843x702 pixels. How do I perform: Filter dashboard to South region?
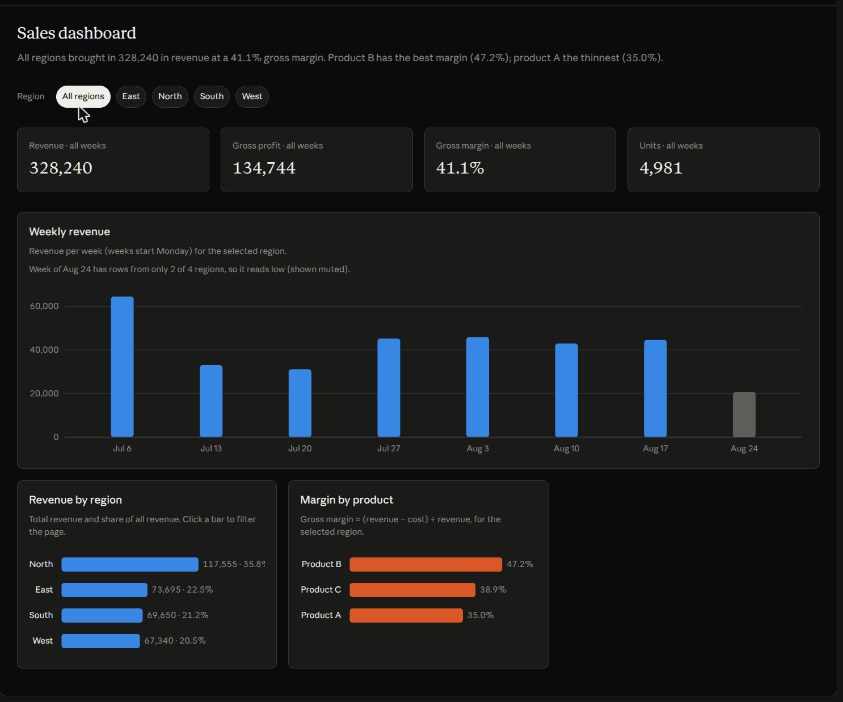[x=212, y=97]
